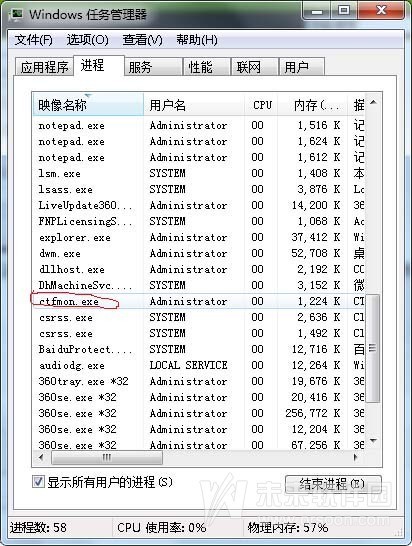This screenshot has width=412, height=546.
Task: Click the 37,412 K memory value
Action: click(316, 237)
